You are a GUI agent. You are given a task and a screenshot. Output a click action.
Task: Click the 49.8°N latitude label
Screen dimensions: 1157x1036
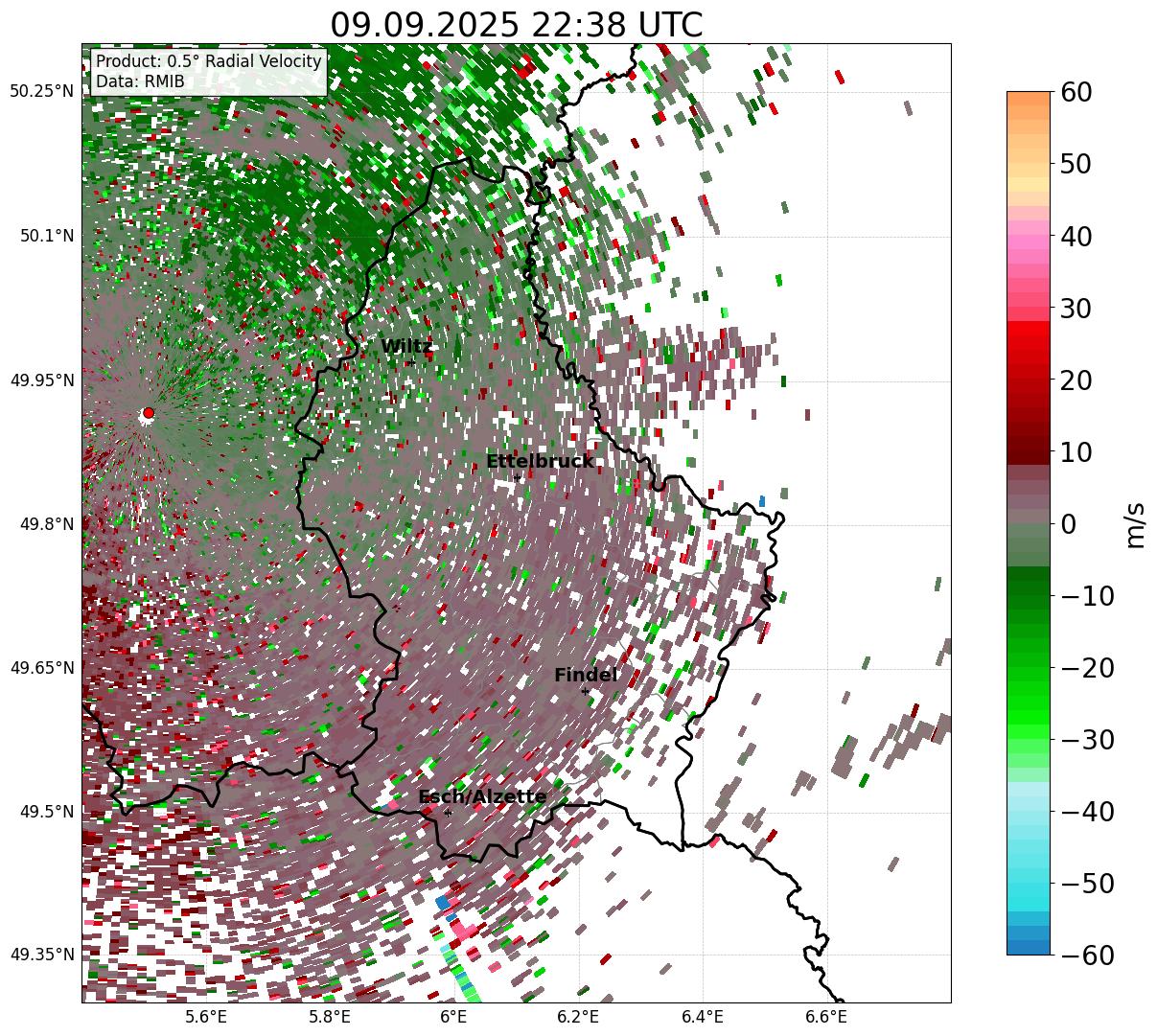[x=47, y=524]
